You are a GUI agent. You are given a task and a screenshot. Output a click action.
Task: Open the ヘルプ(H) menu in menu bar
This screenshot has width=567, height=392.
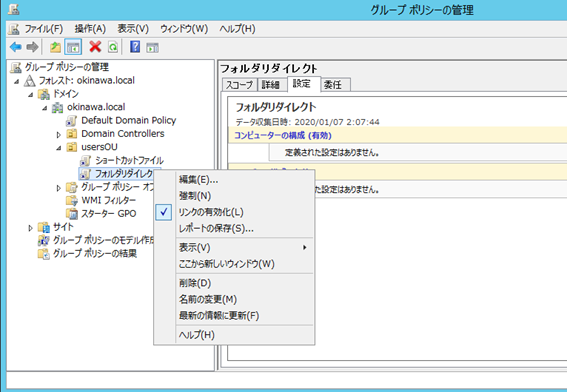tap(237, 29)
